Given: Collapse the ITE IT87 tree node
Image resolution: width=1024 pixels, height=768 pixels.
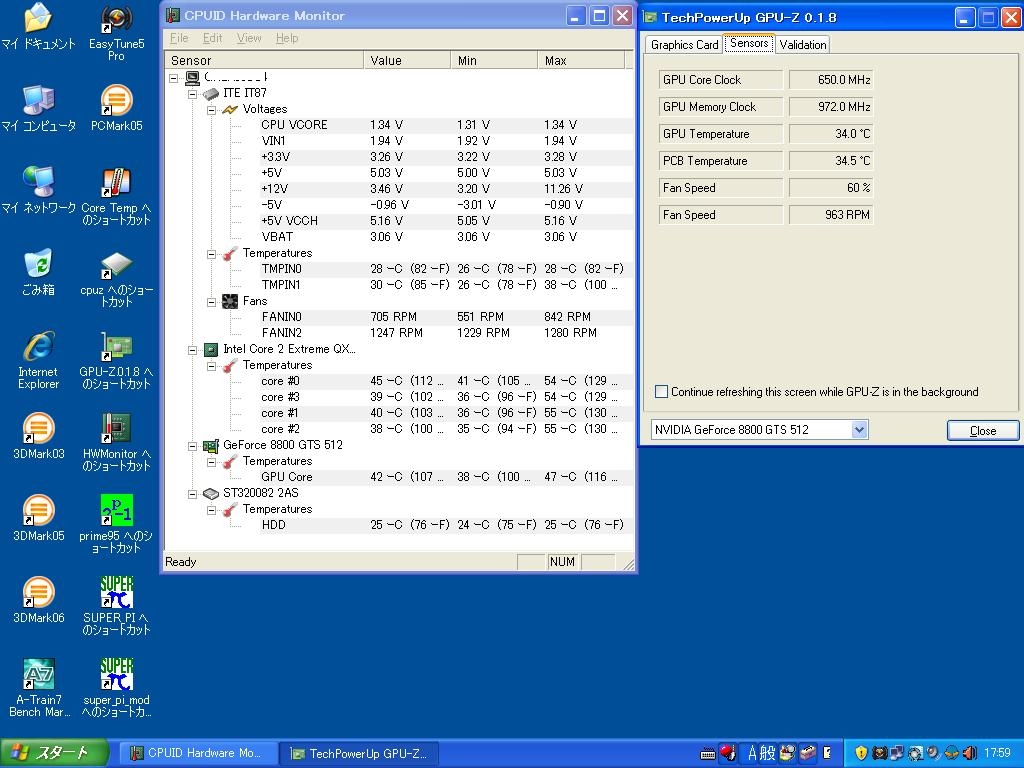Looking at the screenshot, I should pos(193,94).
